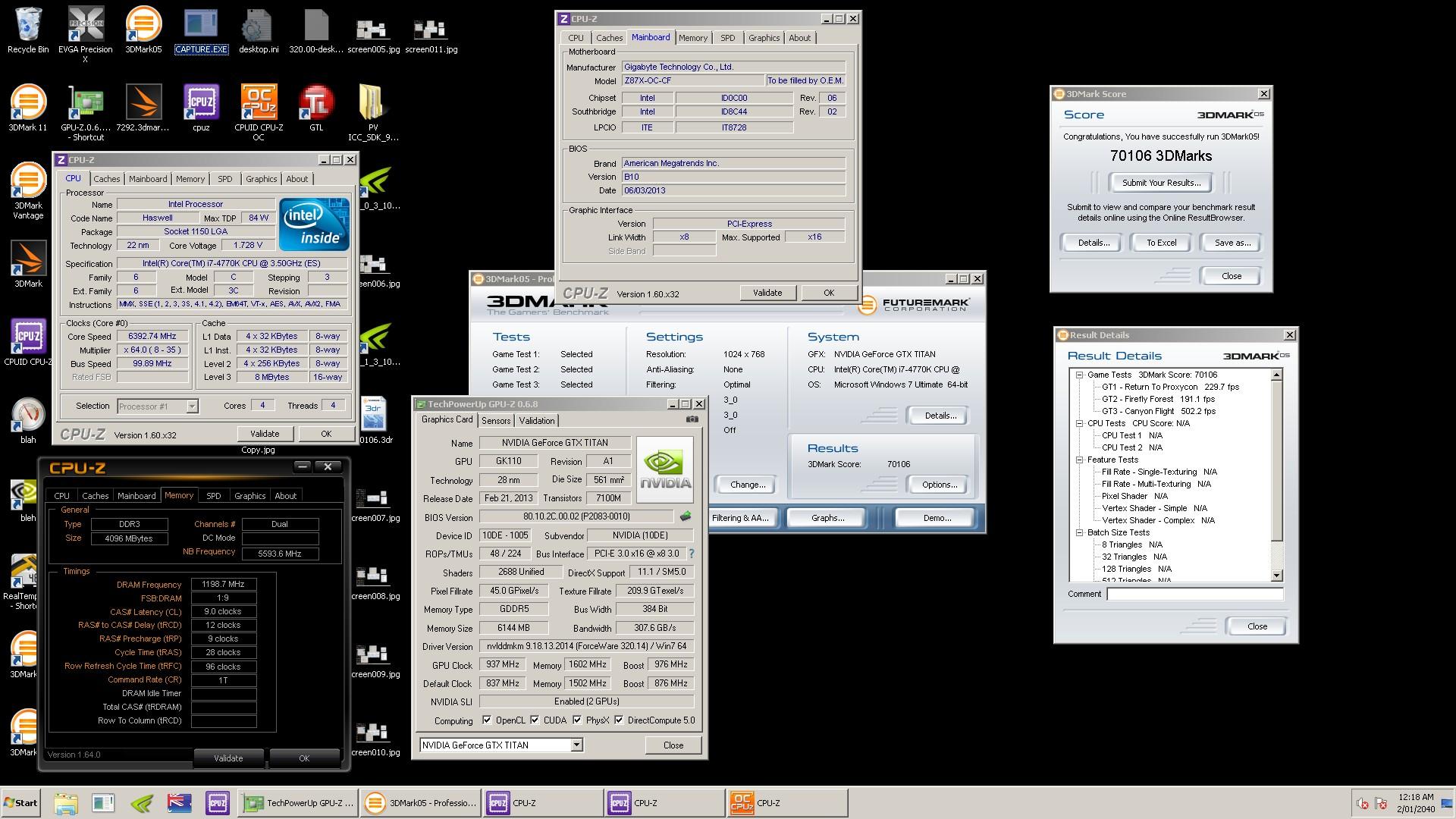Click Options button under Results
The image size is (1456, 819).
pos(939,485)
